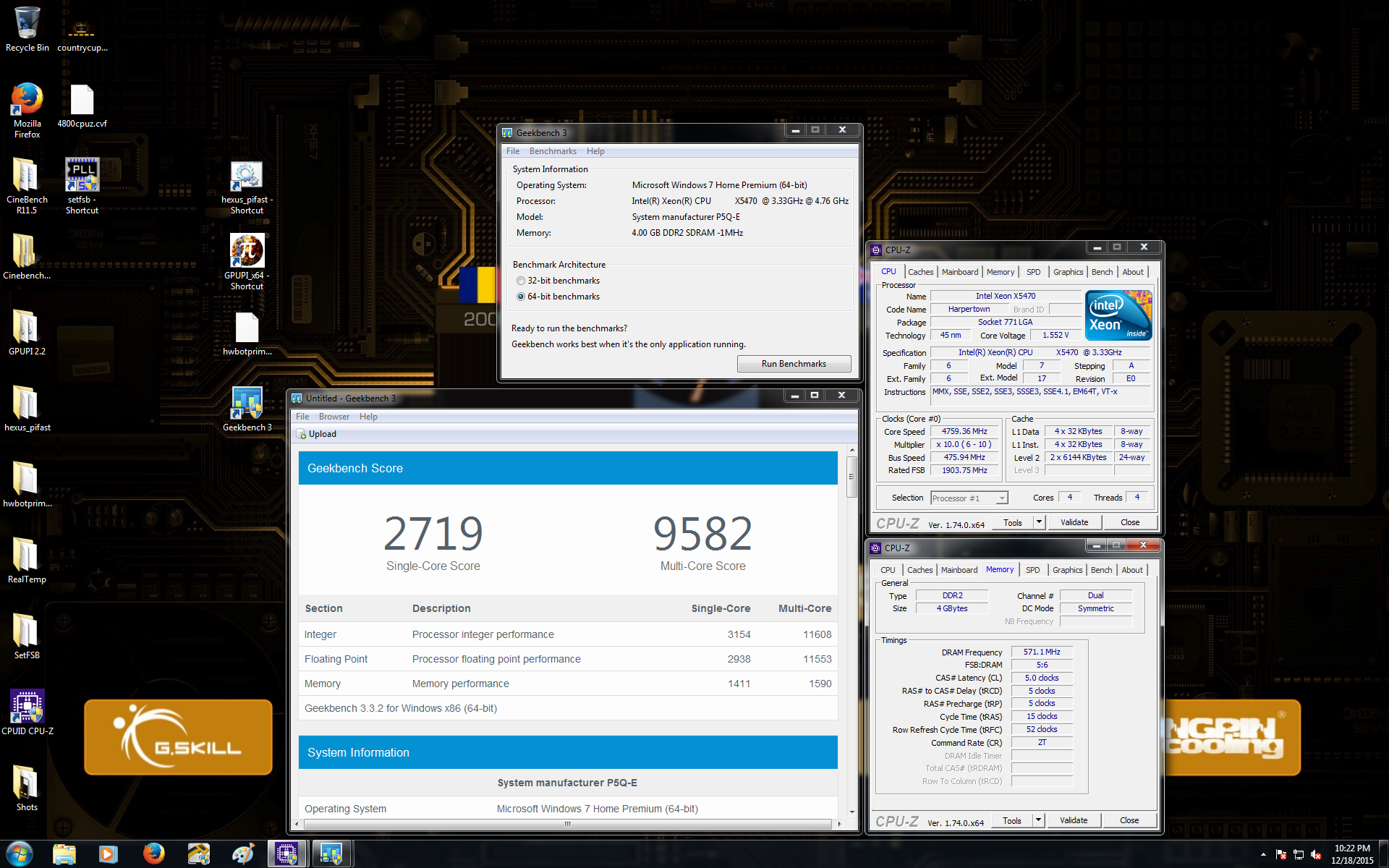
Task: Launch the setfsb shortcut with PLL icon
Action: click(x=82, y=186)
